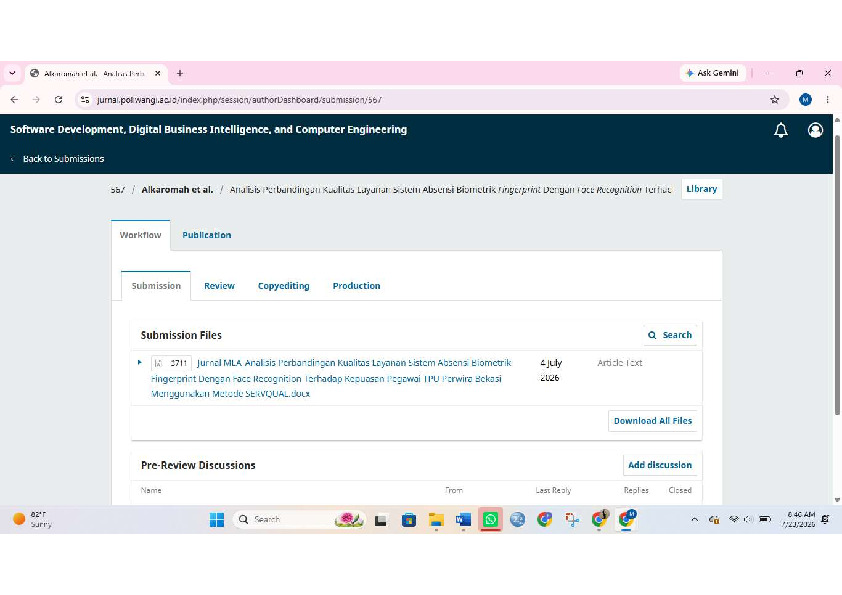The height and width of the screenshot is (595, 842).
Task: Select the Workflow tab
Action: [141, 235]
